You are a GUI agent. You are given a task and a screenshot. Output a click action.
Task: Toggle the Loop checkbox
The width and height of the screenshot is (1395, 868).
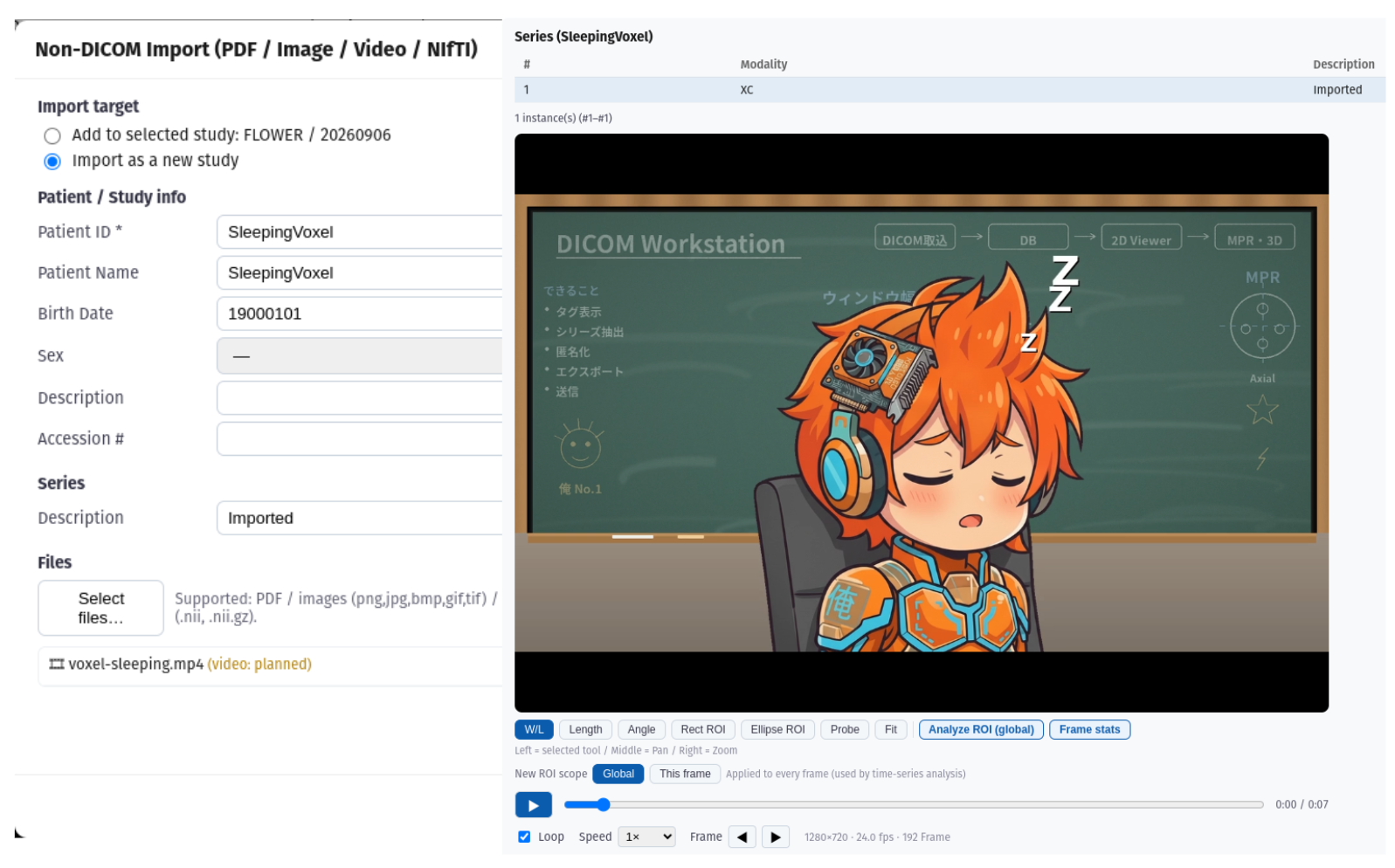point(524,837)
